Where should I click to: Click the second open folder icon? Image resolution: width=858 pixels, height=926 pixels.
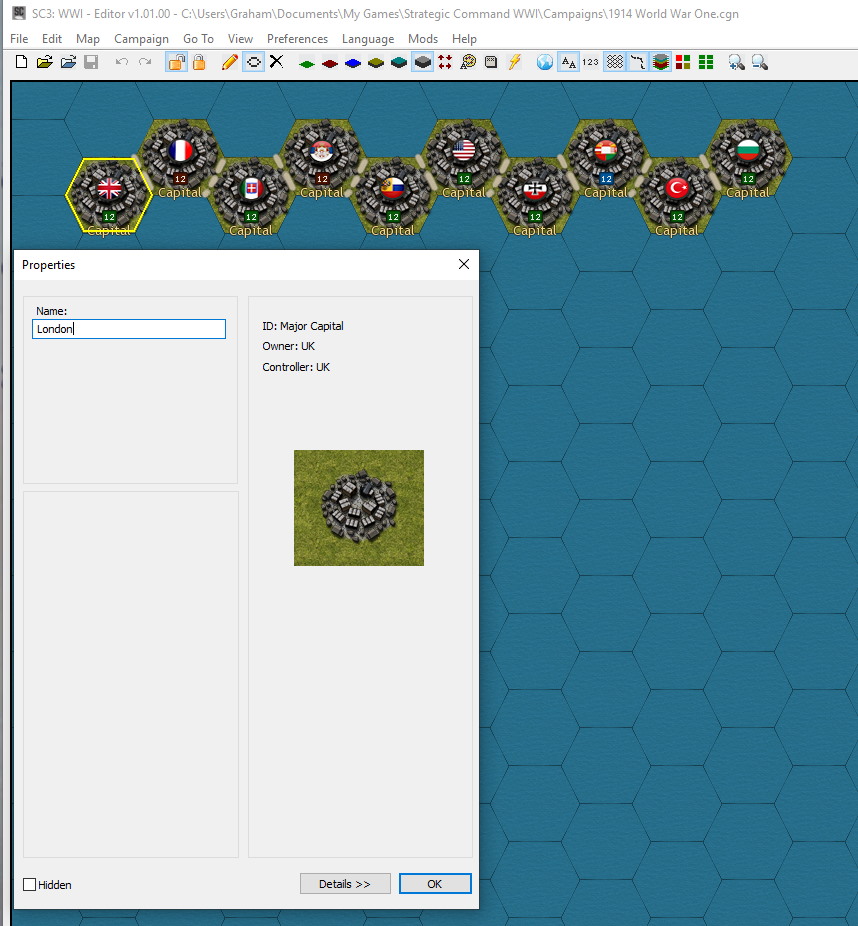coord(68,62)
